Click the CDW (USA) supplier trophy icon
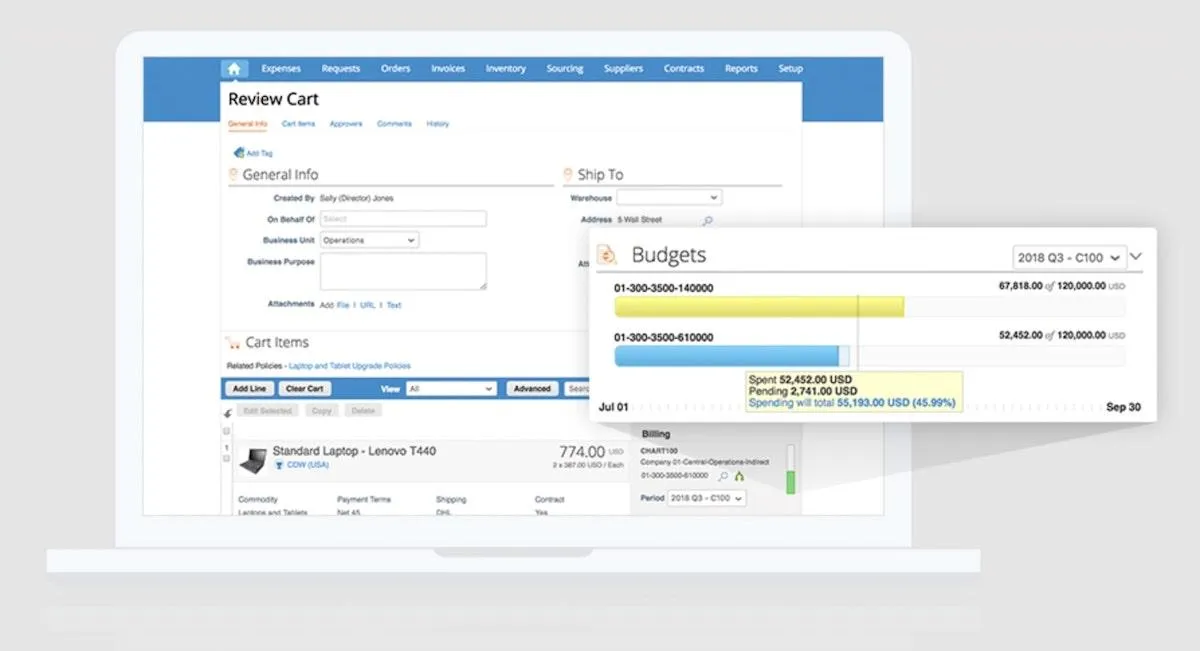 278,465
